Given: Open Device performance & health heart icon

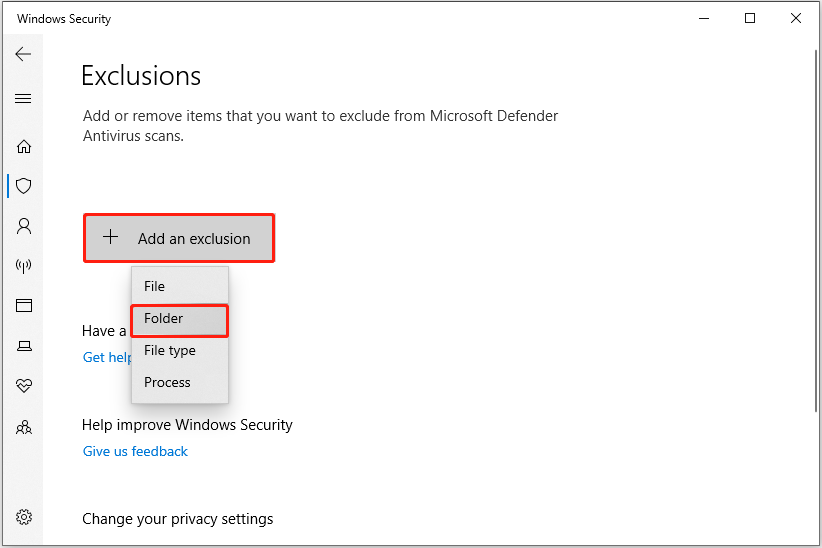Looking at the screenshot, I should point(24,386).
